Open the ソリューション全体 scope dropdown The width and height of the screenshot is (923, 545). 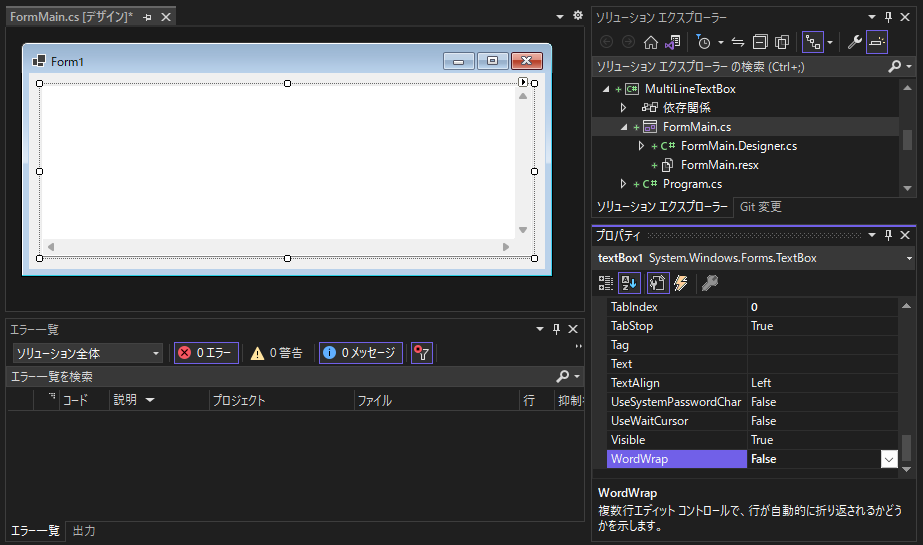point(88,354)
